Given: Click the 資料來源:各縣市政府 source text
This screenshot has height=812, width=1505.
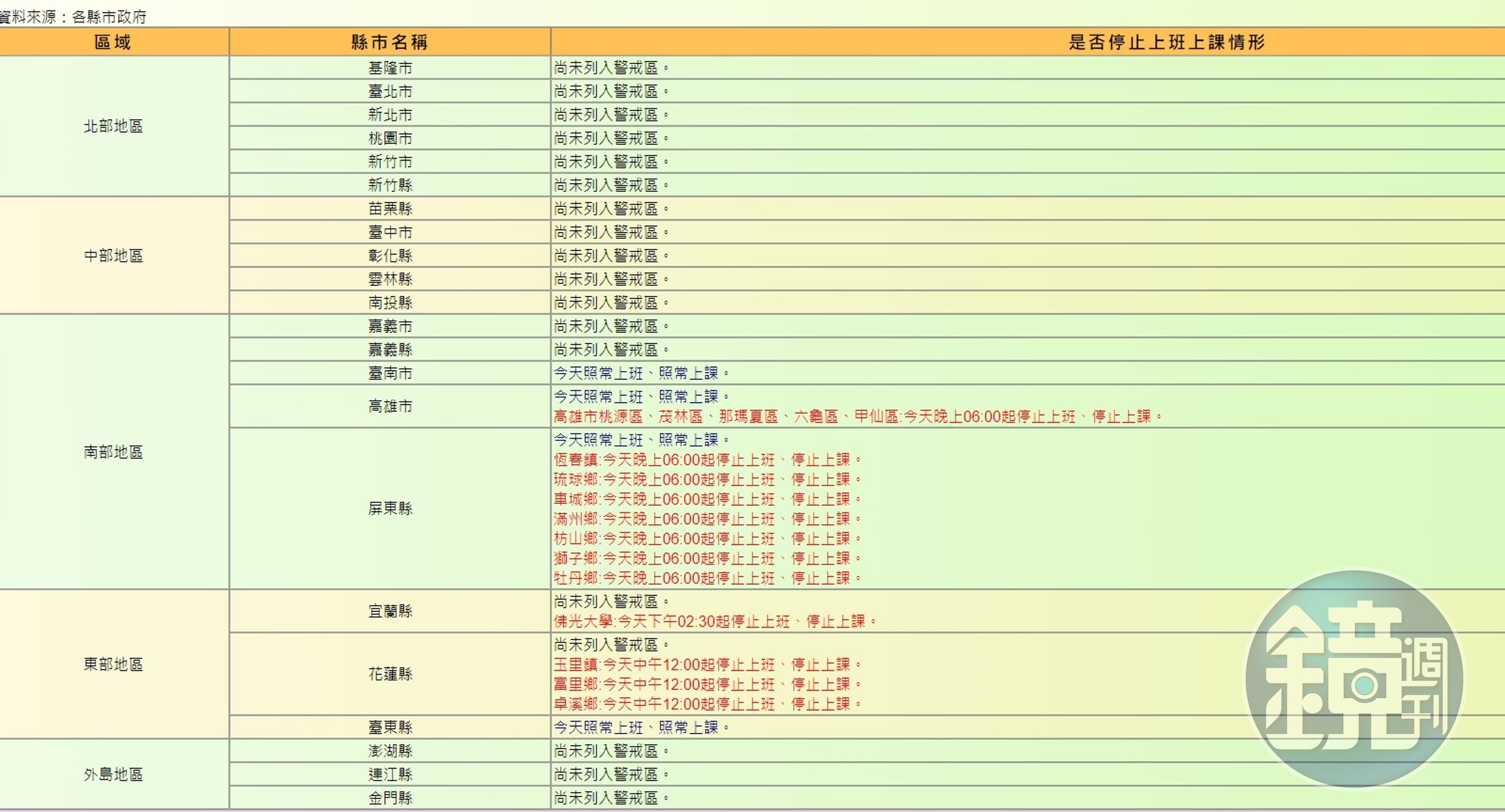Looking at the screenshot, I should click(x=73, y=17).
